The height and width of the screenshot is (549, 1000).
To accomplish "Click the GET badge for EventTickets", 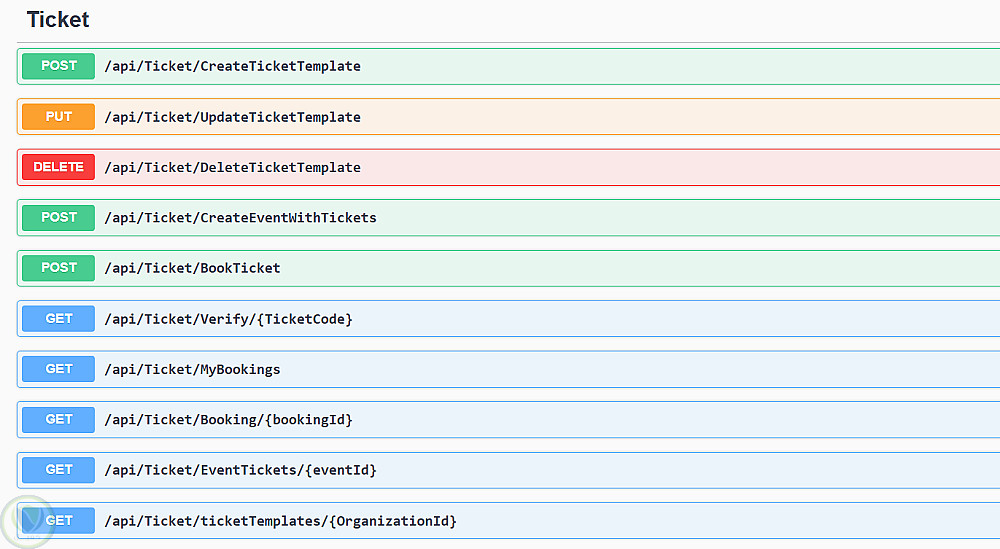I will 59,470.
